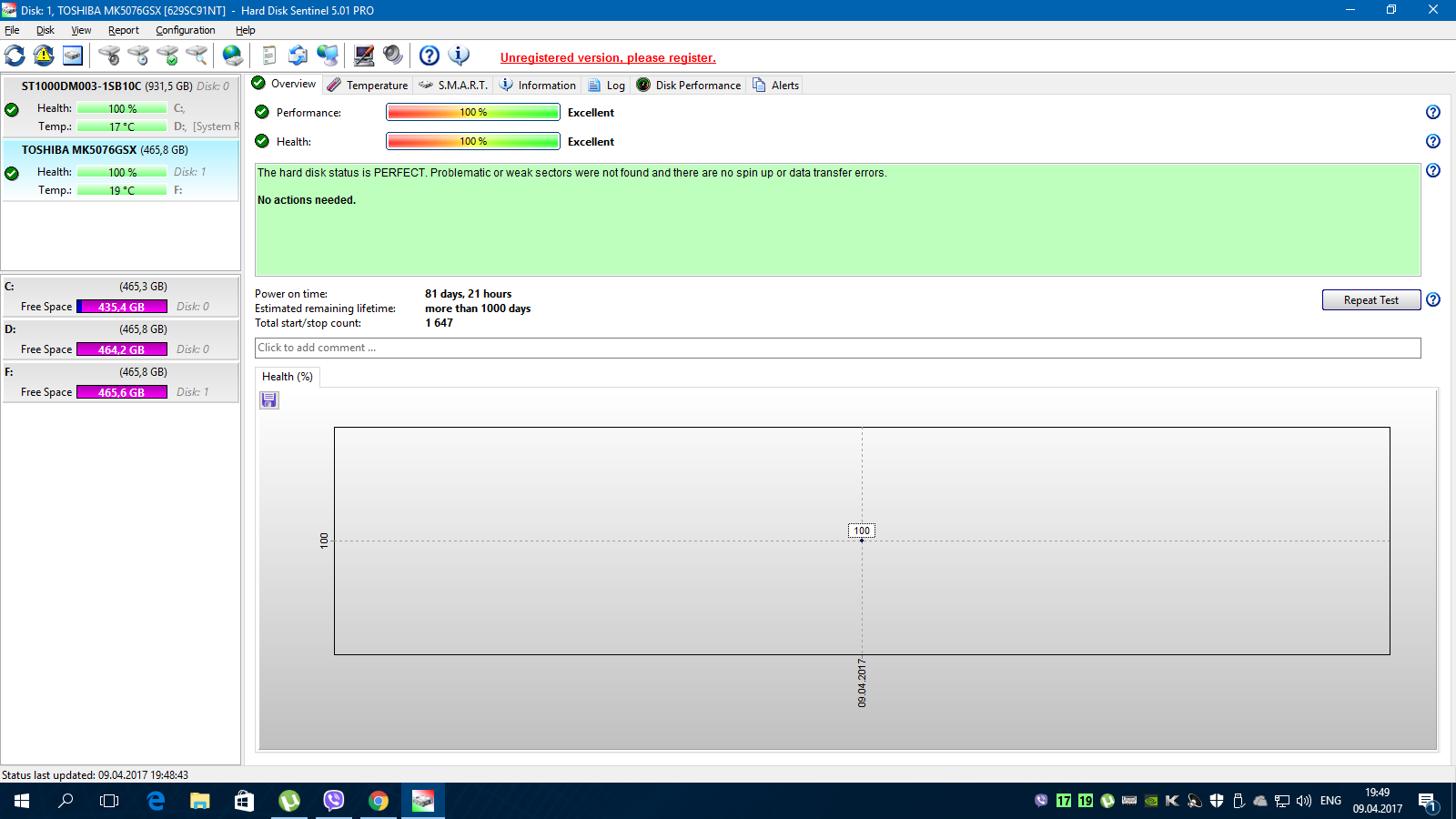Select the TOSHIBA MK5076GSX disk entry
Viewport: 1456px width, 819px height.
[120, 170]
